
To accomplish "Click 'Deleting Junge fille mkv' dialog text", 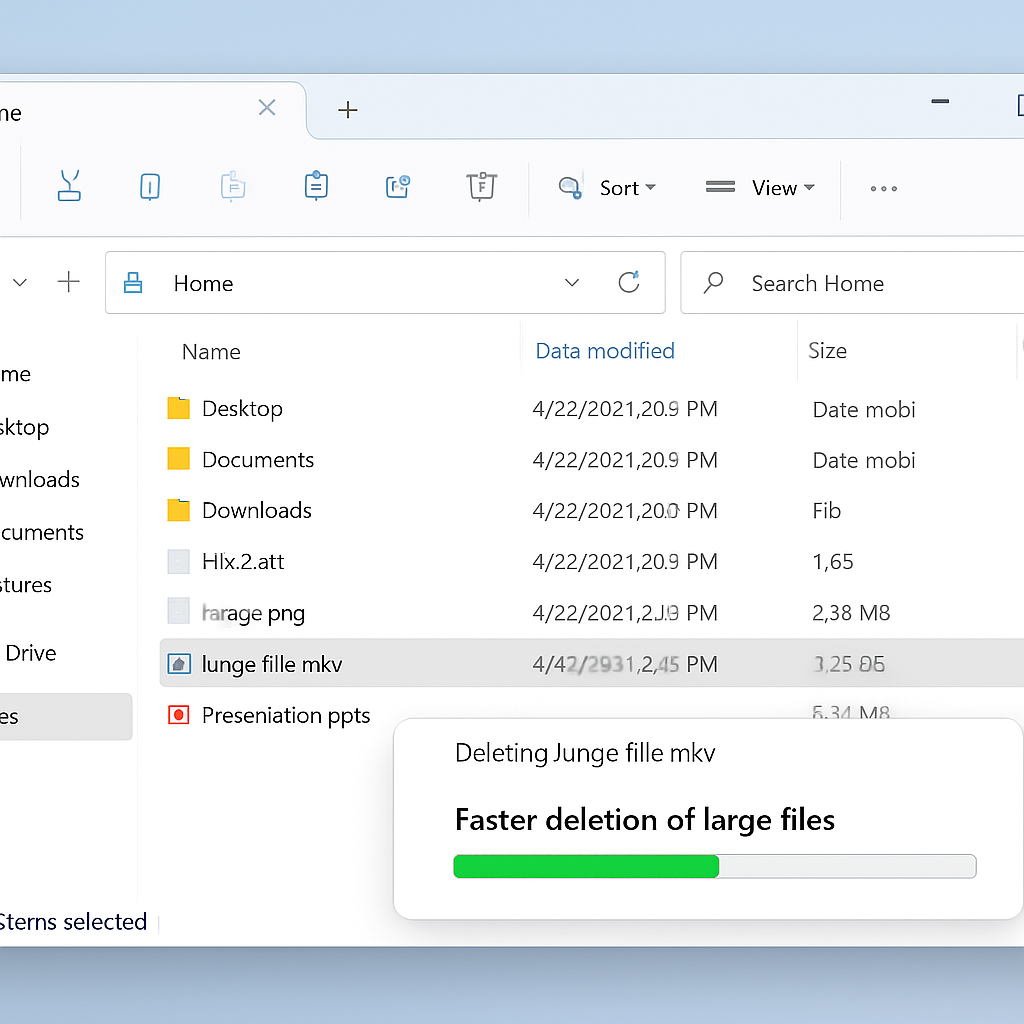I will click(584, 753).
